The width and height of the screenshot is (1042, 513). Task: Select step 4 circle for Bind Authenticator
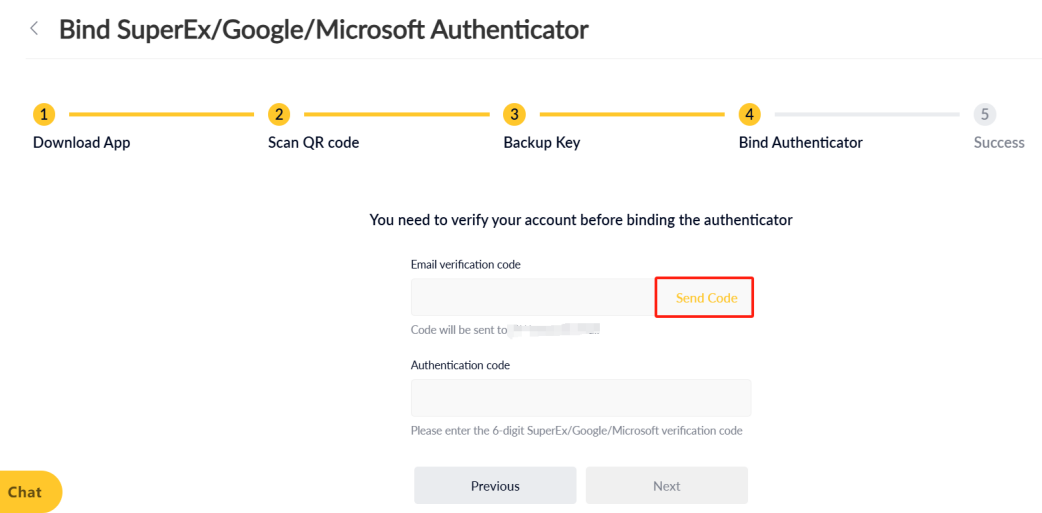point(750,114)
